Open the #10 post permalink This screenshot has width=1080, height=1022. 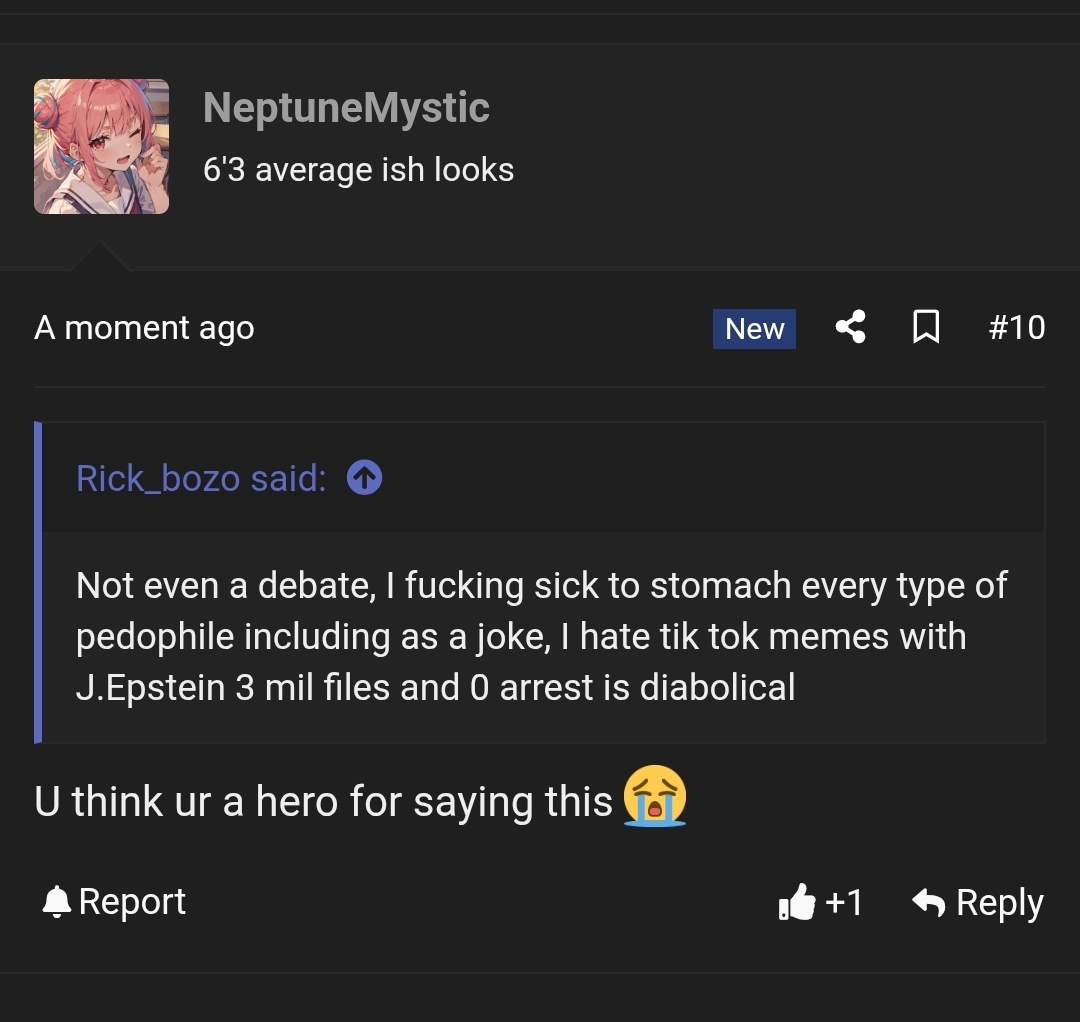click(x=1016, y=327)
